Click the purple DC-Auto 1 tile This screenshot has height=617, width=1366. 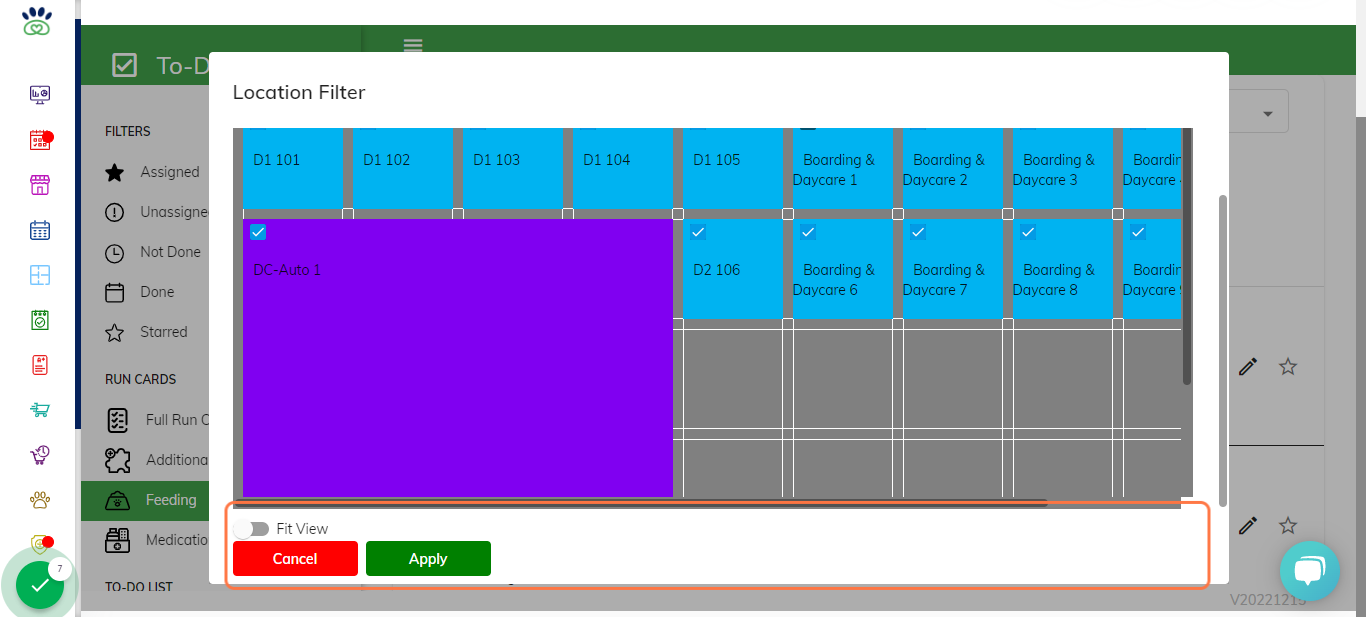458,358
